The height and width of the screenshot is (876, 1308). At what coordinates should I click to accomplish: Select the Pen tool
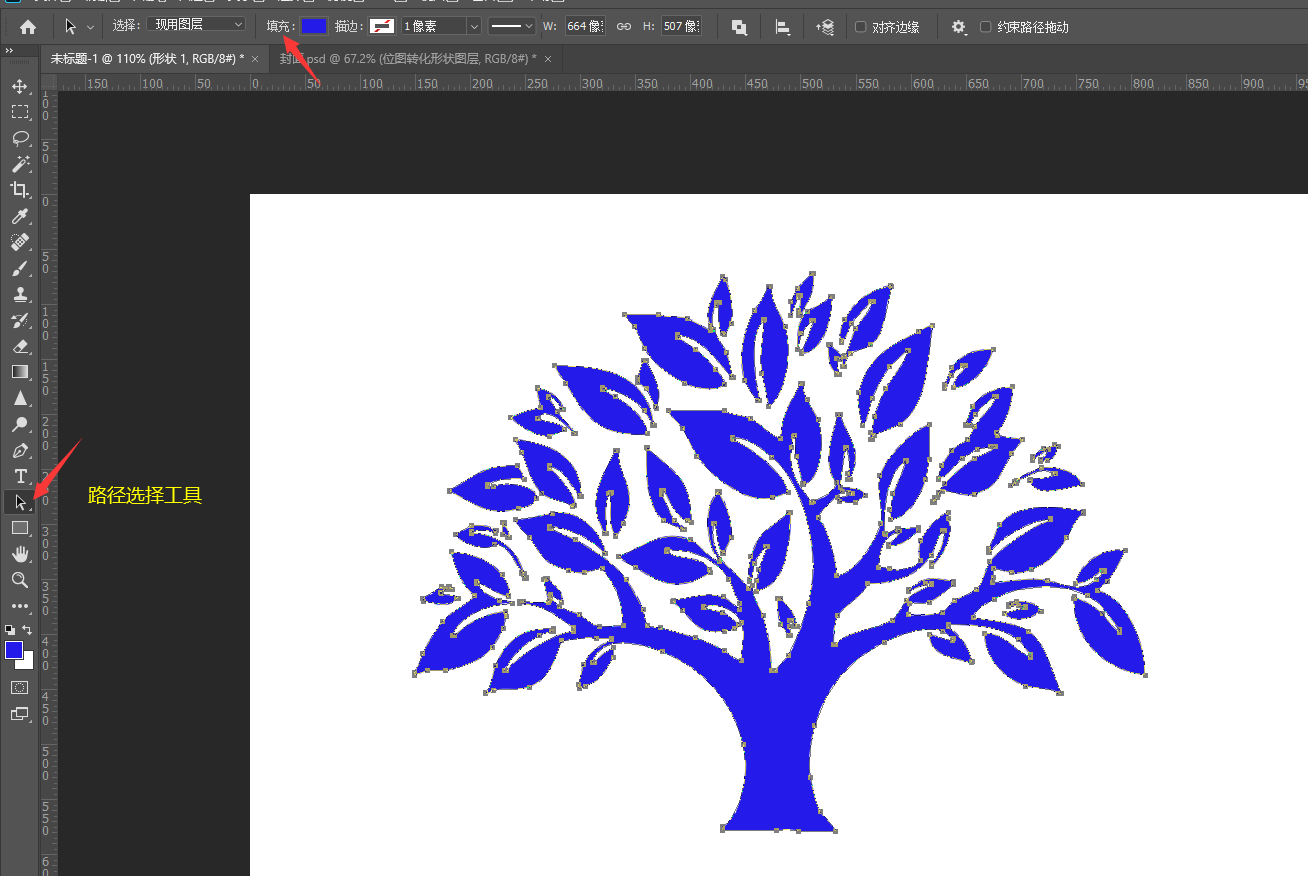coord(19,450)
